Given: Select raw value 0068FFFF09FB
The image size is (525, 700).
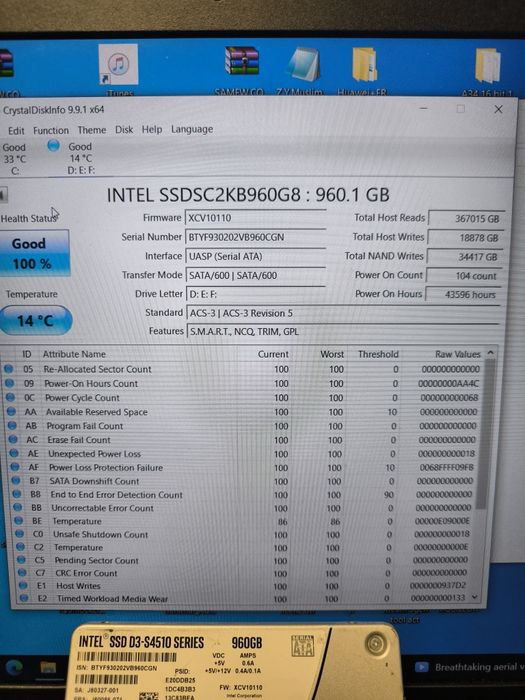Looking at the screenshot, I should [x=446, y=467].
